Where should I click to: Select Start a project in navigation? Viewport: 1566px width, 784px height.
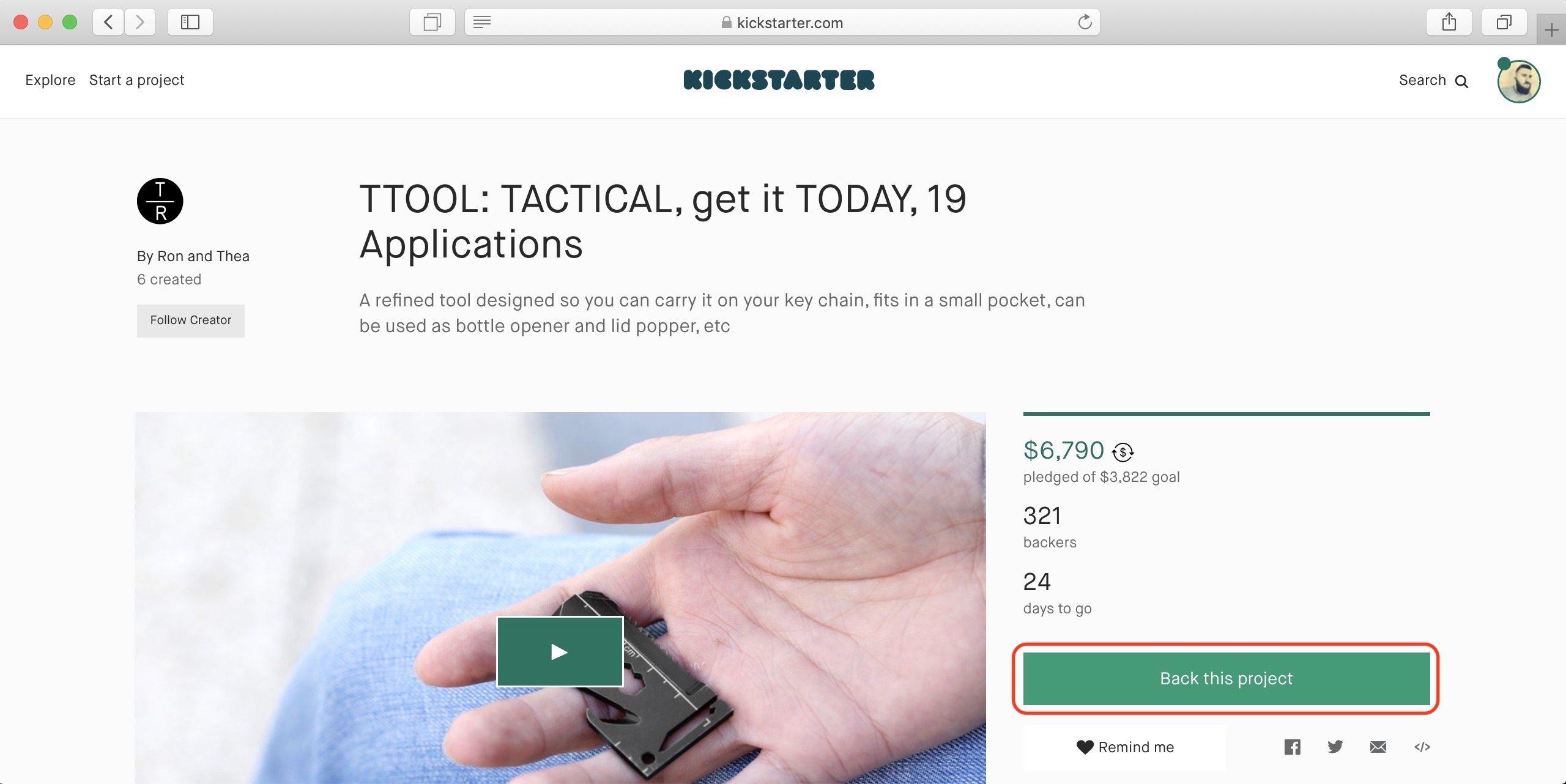136,80
